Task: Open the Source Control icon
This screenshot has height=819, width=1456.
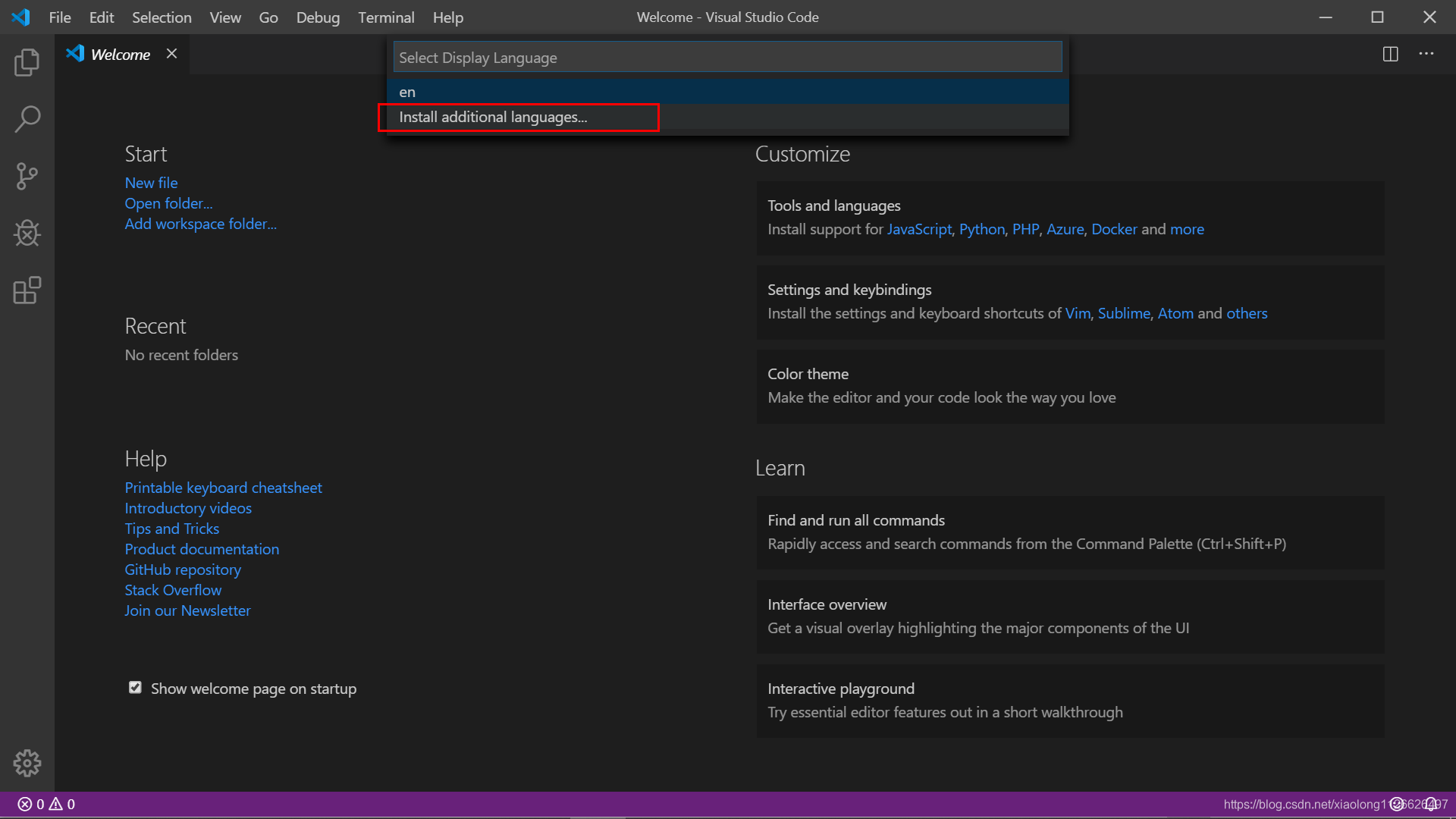Action: [27, 176]
